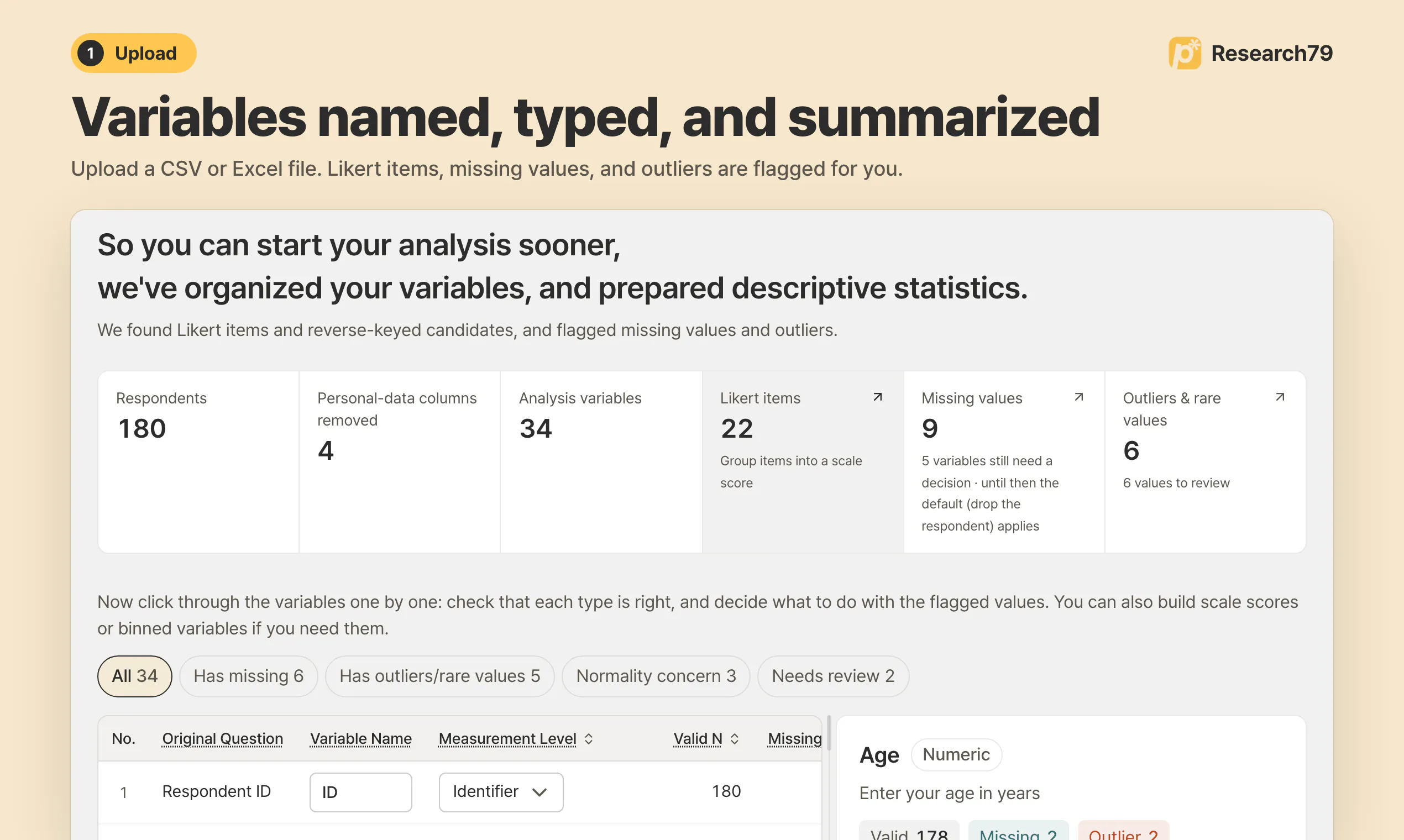Select the All 34 filter chip
Viewport: 1404px width, 840px height.
coord(135,676)
